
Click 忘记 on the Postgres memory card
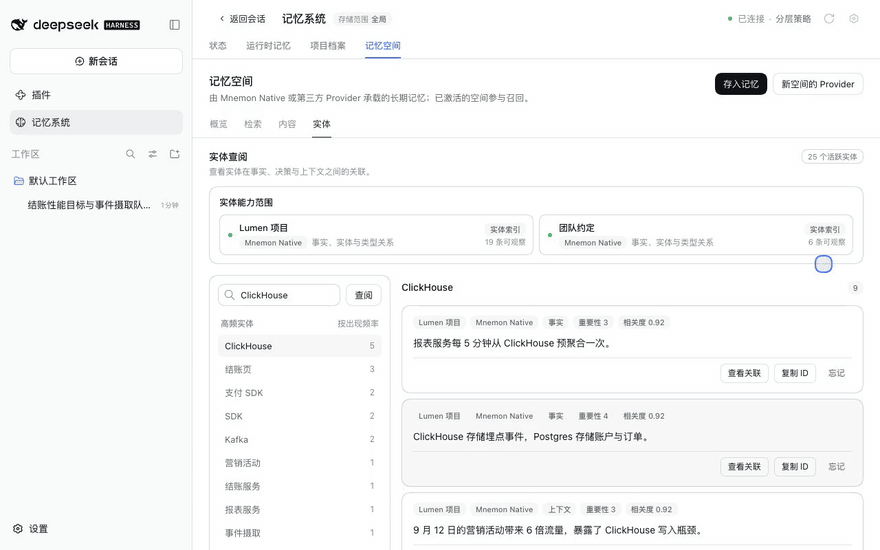tap(836, 467)
